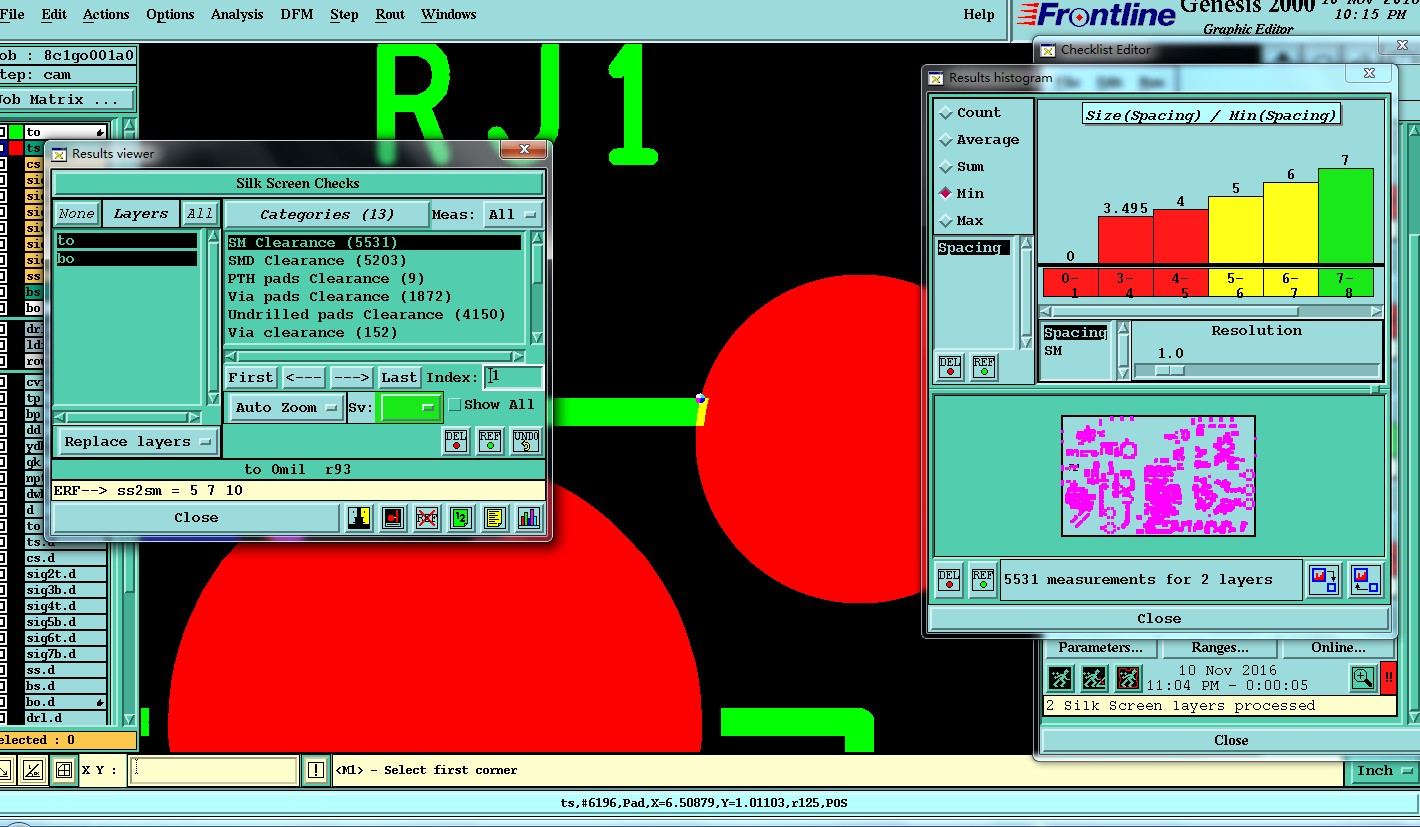Click histogram import-back icon
This screenshot has width=1420, height=827.
point(1366,579)
